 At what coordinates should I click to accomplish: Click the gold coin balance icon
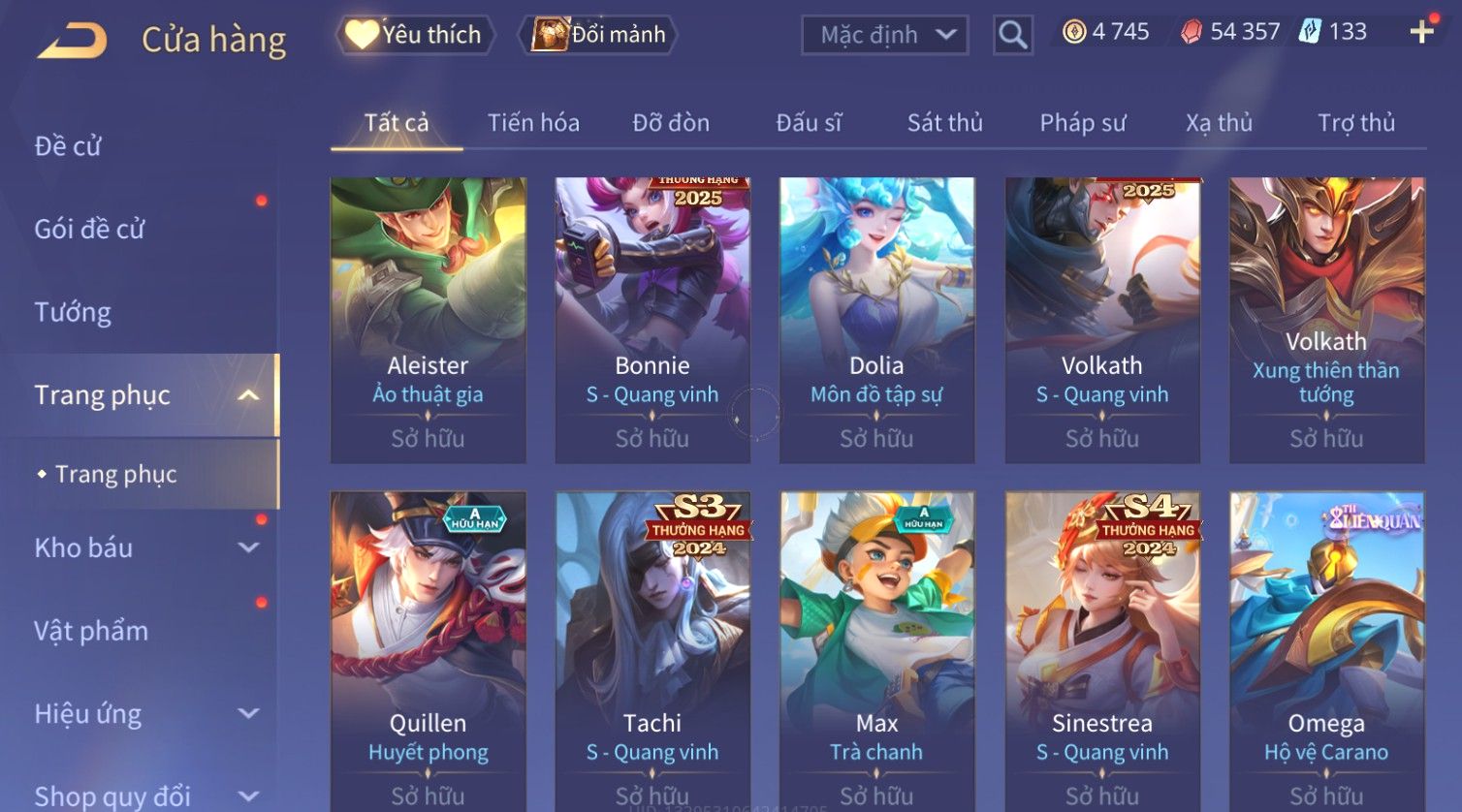coord(1074,32)
